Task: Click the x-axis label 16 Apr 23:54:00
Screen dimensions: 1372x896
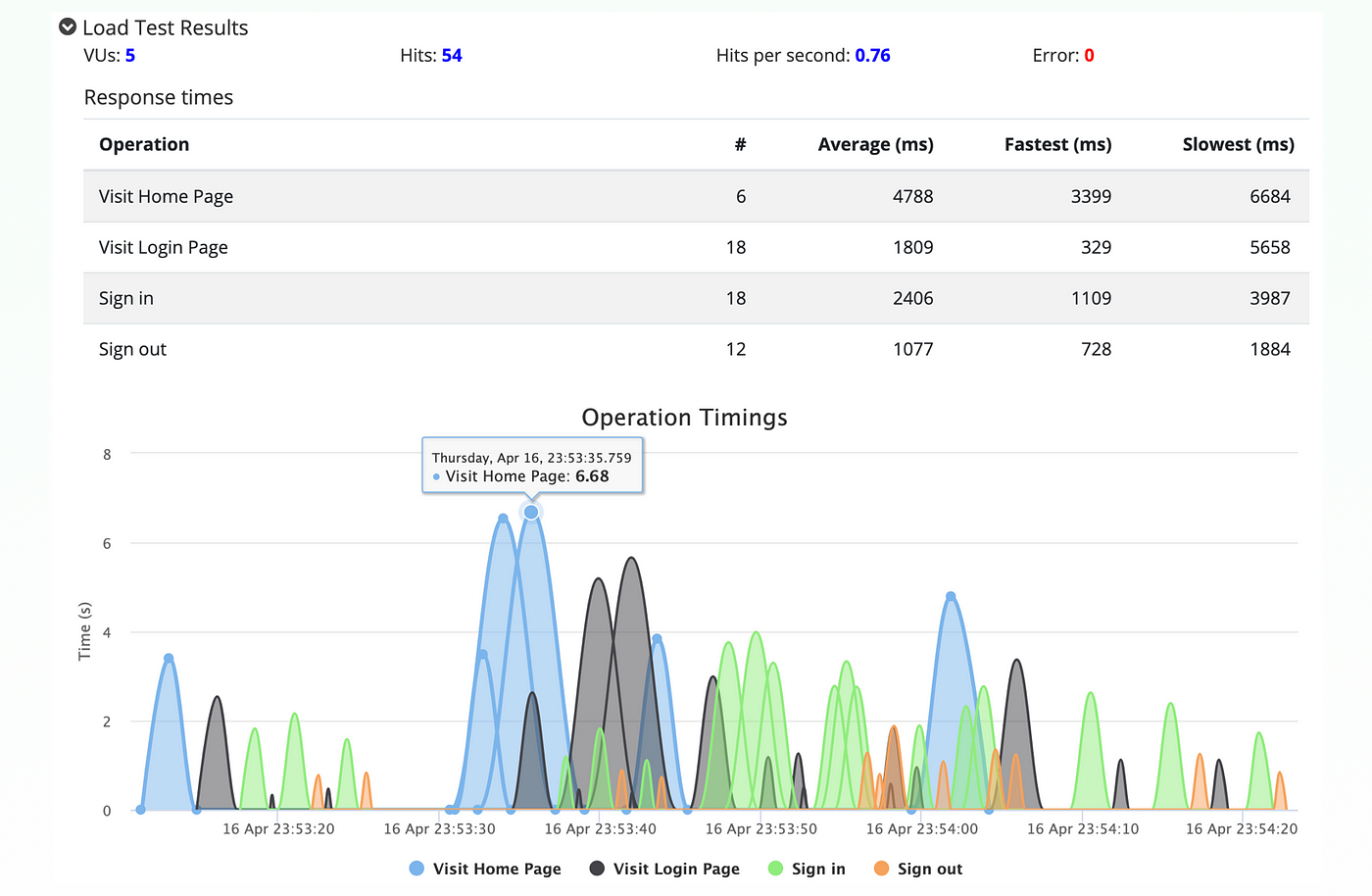Action: pyautogui.click(x=921, y=828)
